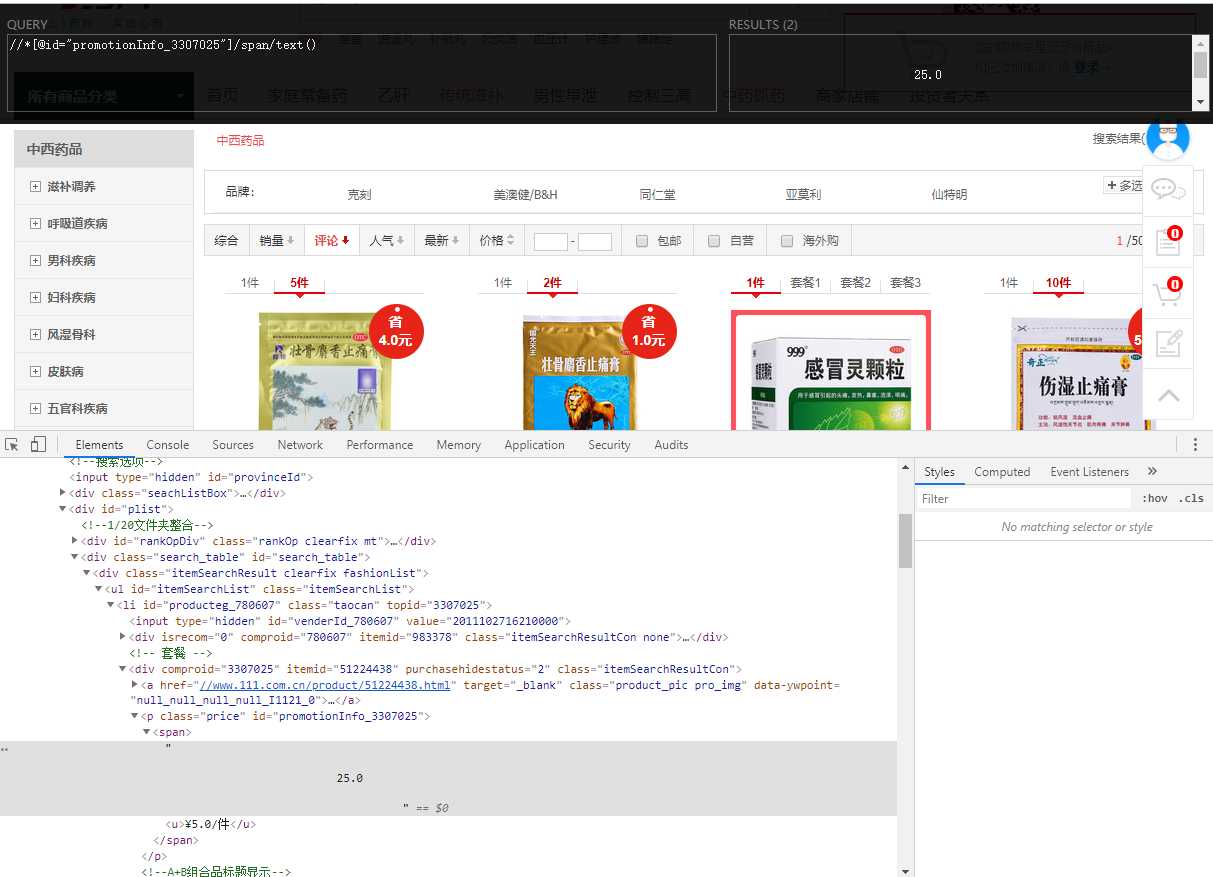Expand the 呼吸道疾病 category plus icon
The height and width of the screenshot is (877, 1213).
pos(35,224)
